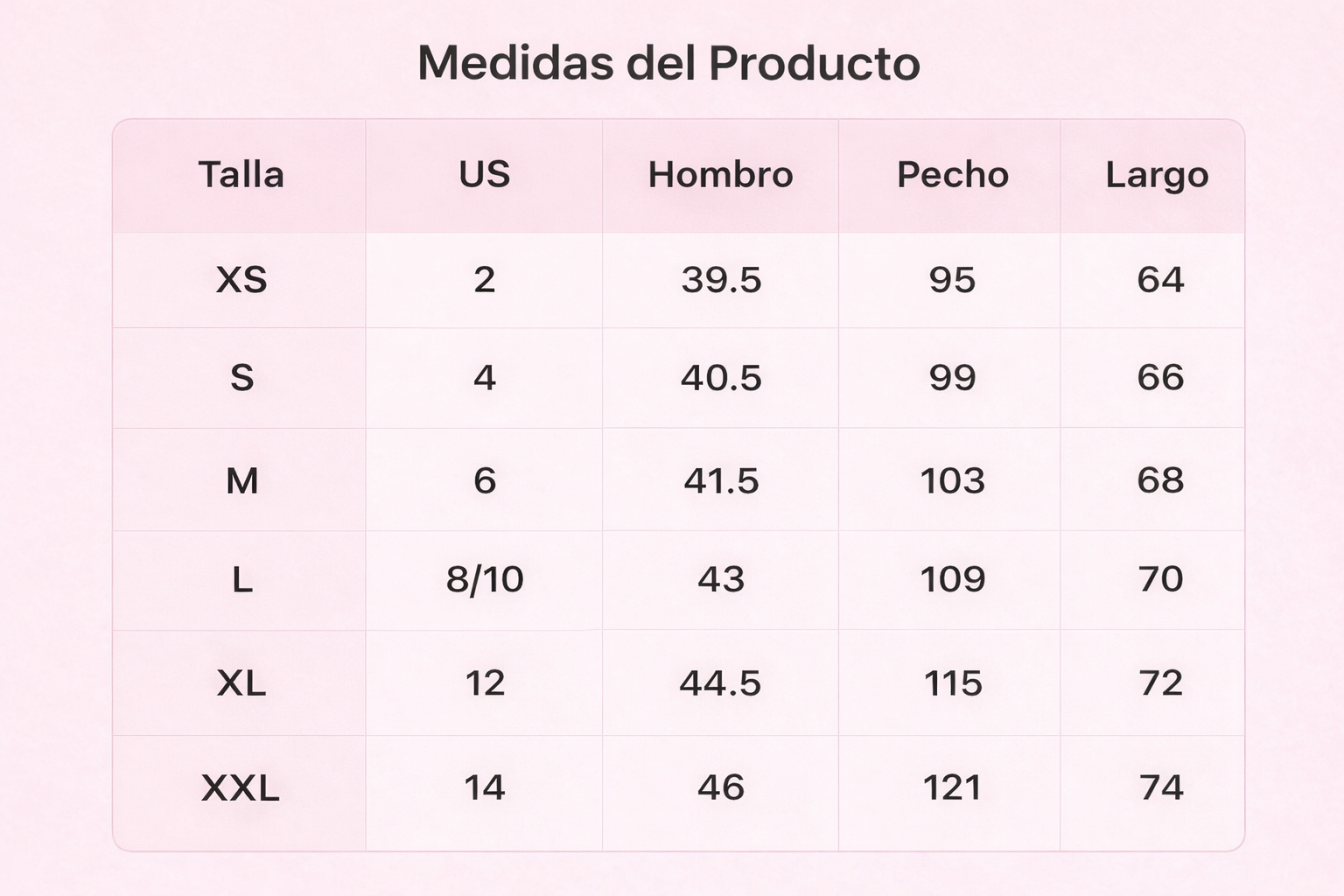The image size is (1344, 896).
Task: Click the 'Medidas del Producto' title
Action: tap(668, 63)
